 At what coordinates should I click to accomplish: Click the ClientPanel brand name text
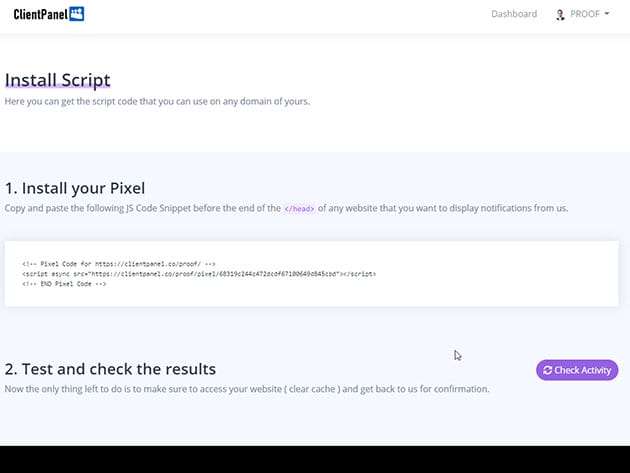tap(40, 14)
